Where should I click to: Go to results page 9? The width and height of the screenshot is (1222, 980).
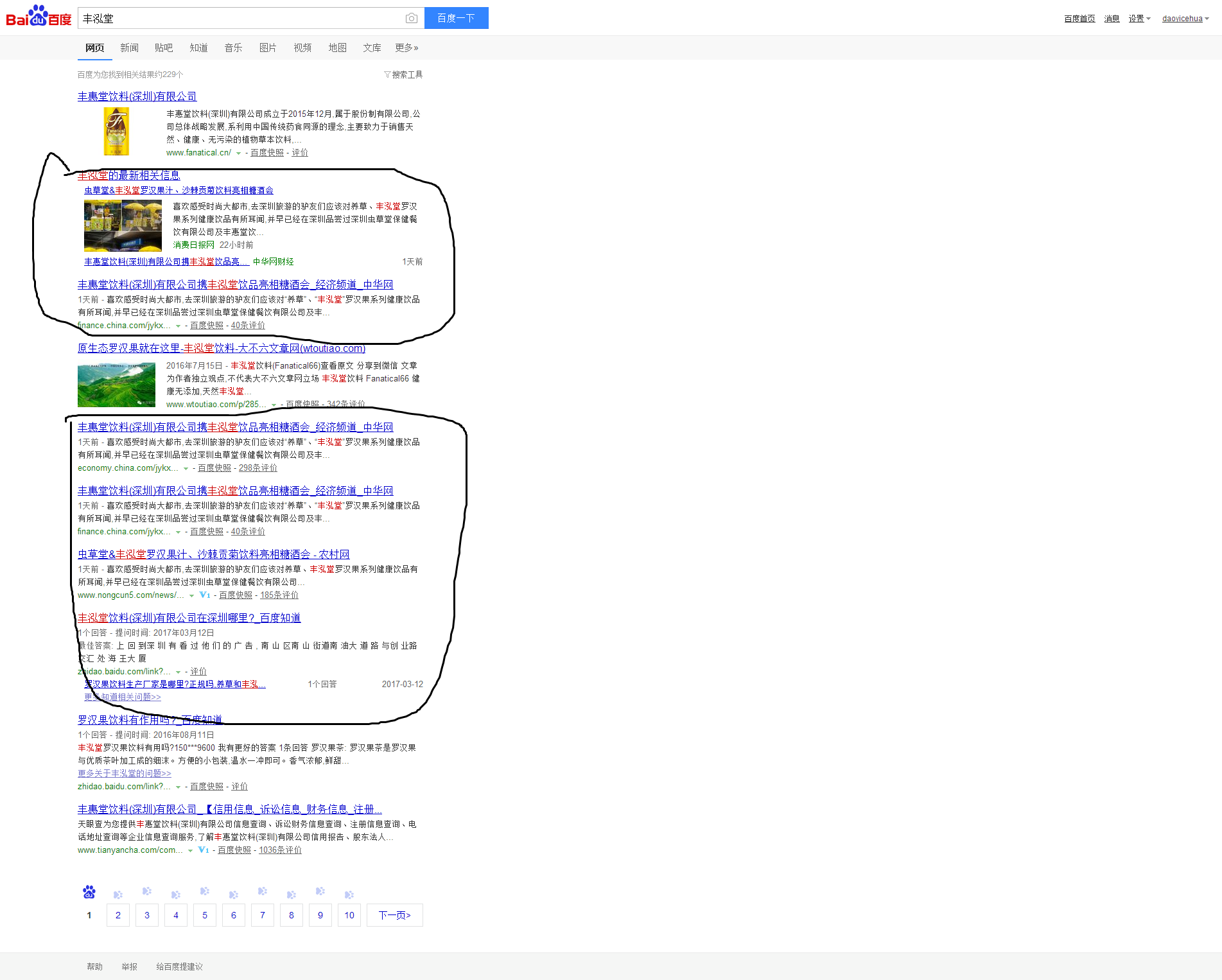tap(320, 915)
